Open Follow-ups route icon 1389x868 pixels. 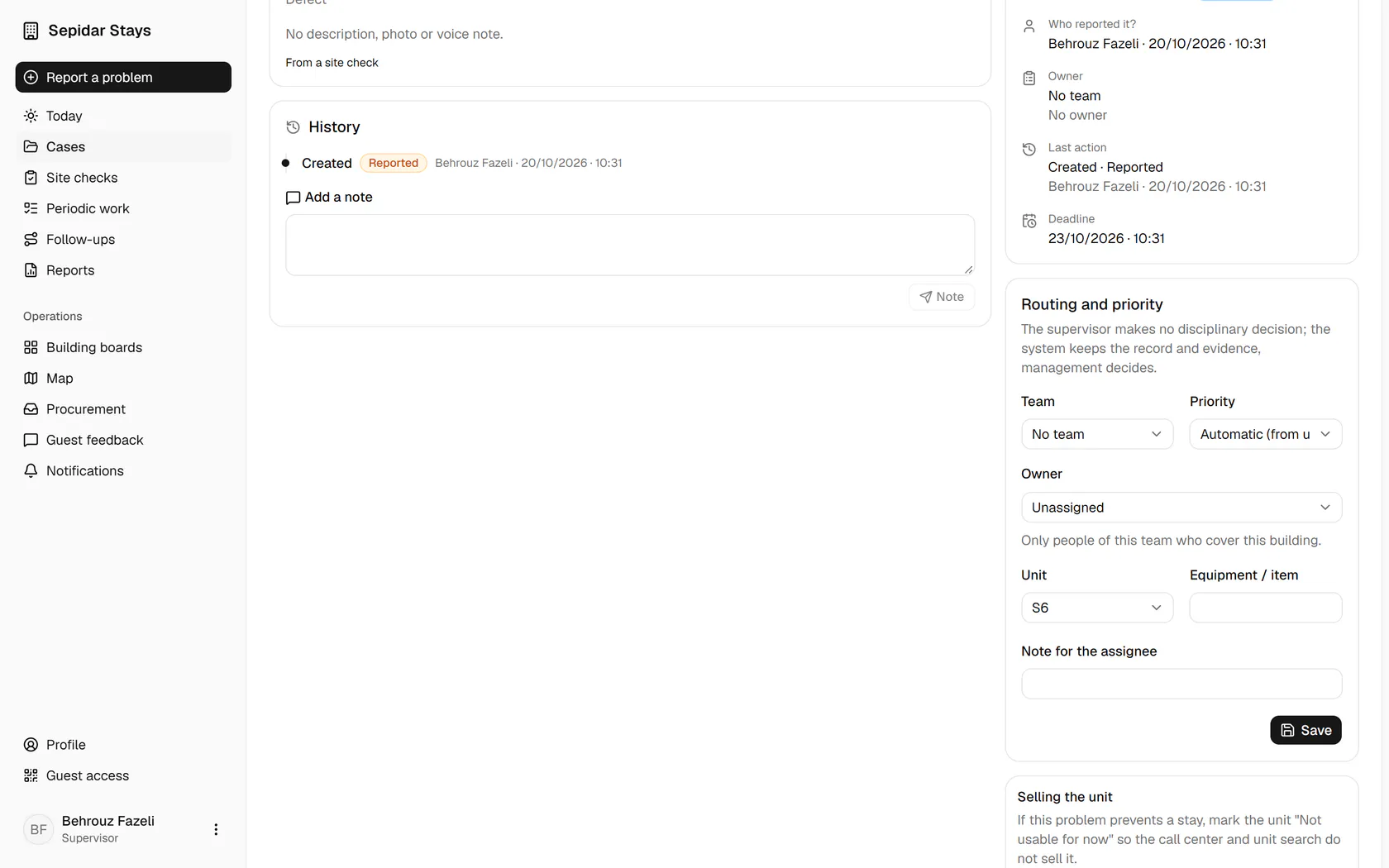pyautogui.click(x=31, y=239)
